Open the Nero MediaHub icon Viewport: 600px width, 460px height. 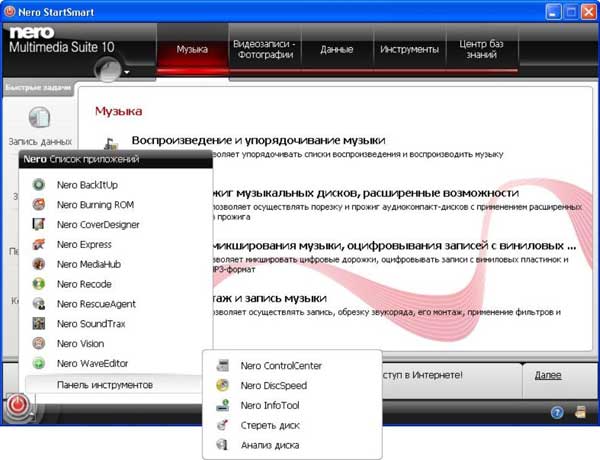click(x=39, y=264)
